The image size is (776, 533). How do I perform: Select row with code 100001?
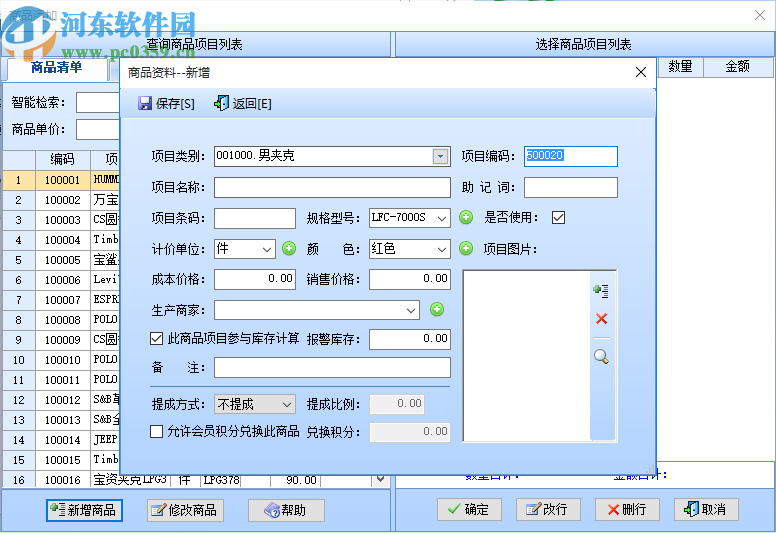coord(61,180)
